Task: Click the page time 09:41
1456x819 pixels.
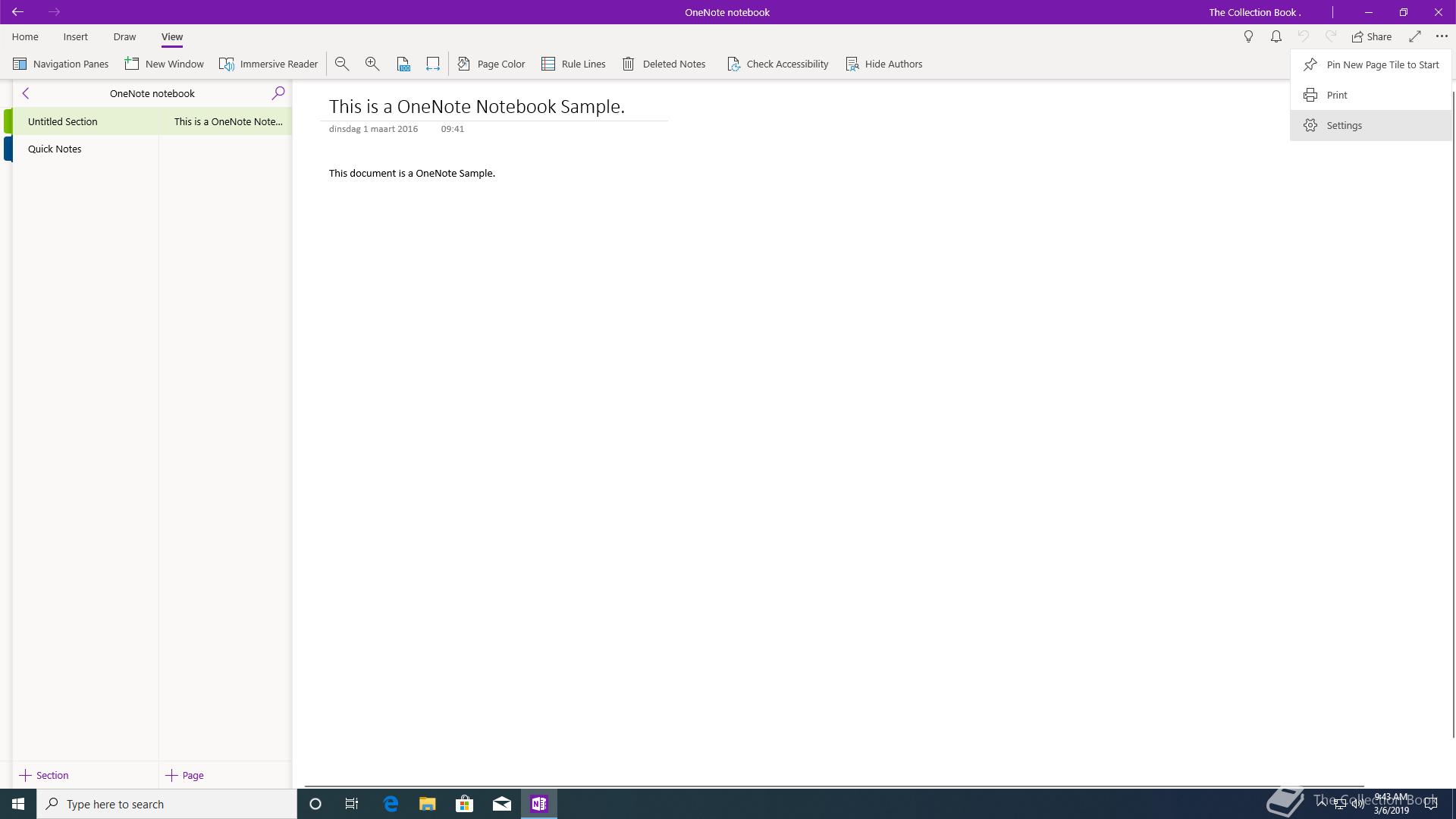Action: tap(453, 129)
